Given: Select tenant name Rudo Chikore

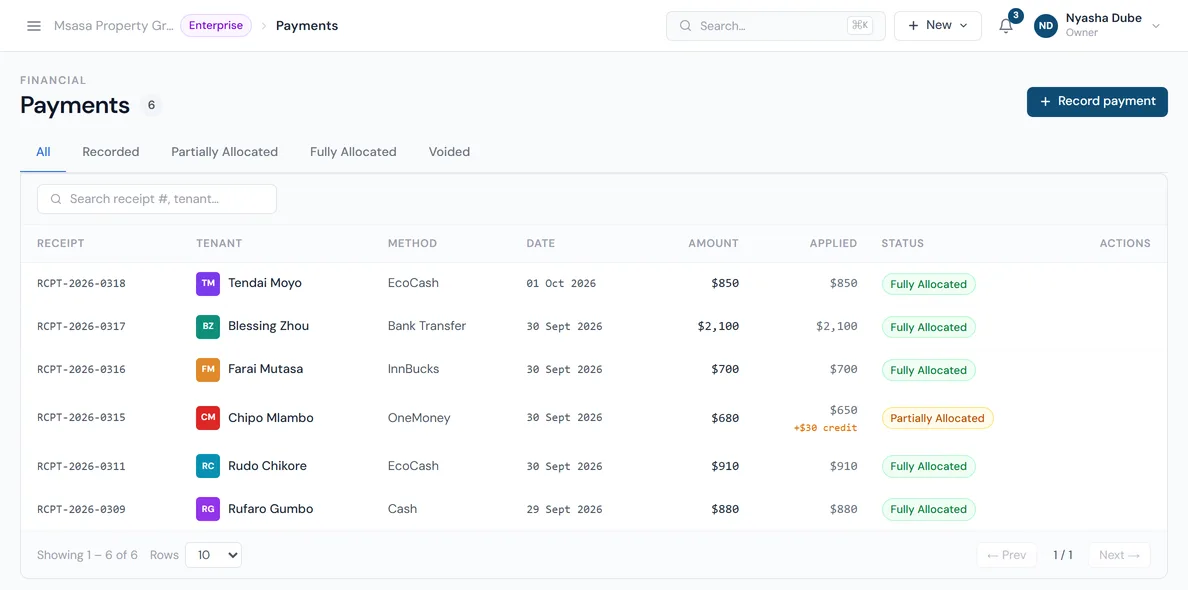Looking at the screenshot, I should pyautogui.click(x=267, y=466).
